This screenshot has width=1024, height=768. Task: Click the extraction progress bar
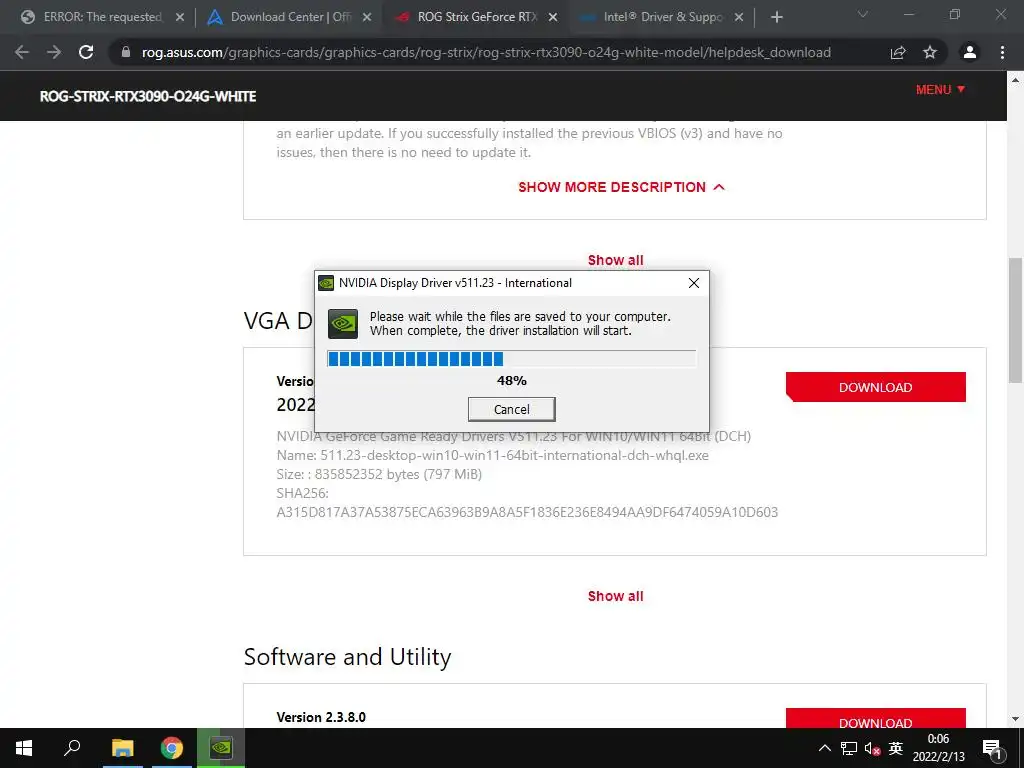pos(511,359)
